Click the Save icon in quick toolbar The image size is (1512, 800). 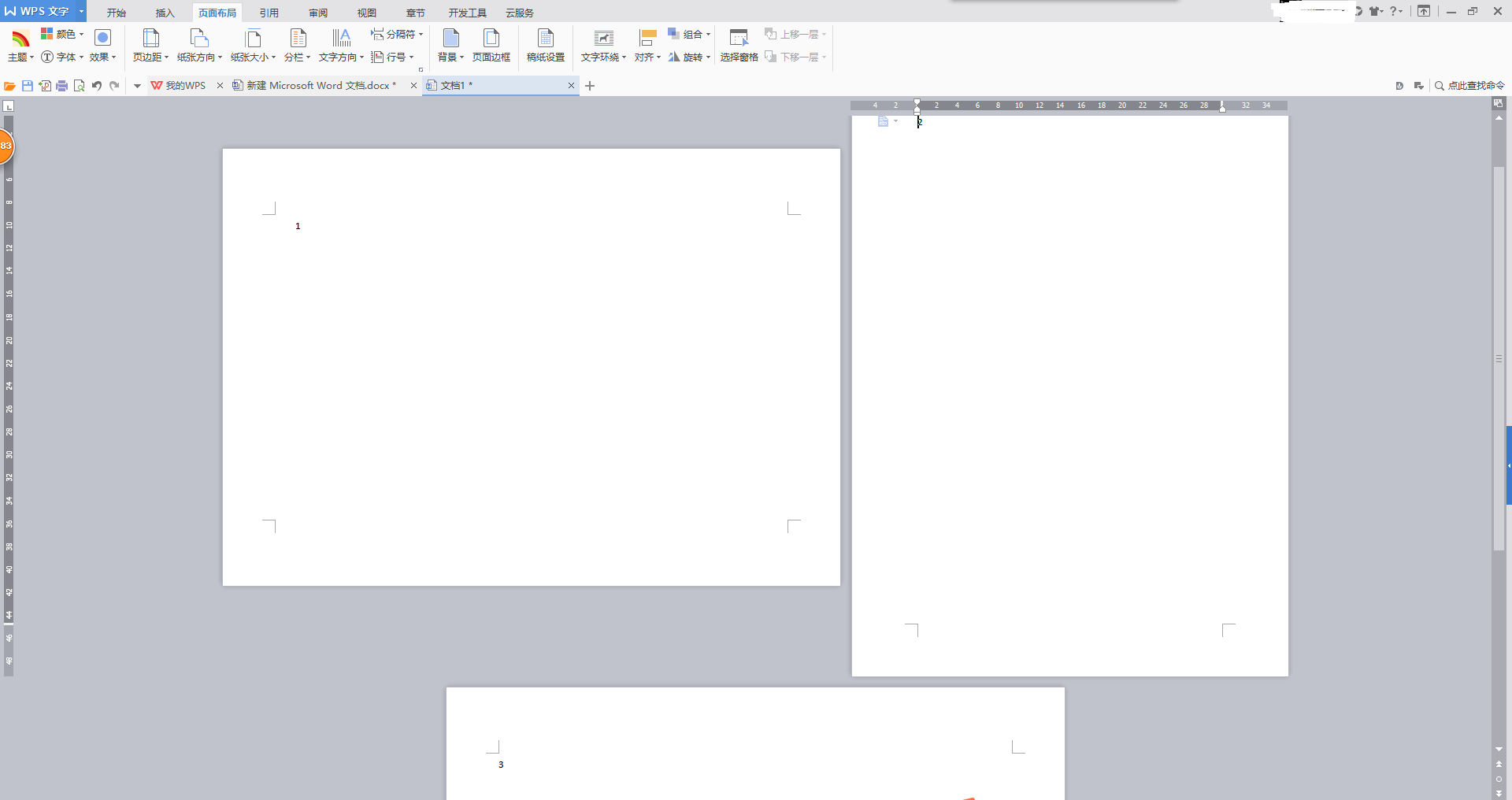pyautogui.click(x=28, y=86)
